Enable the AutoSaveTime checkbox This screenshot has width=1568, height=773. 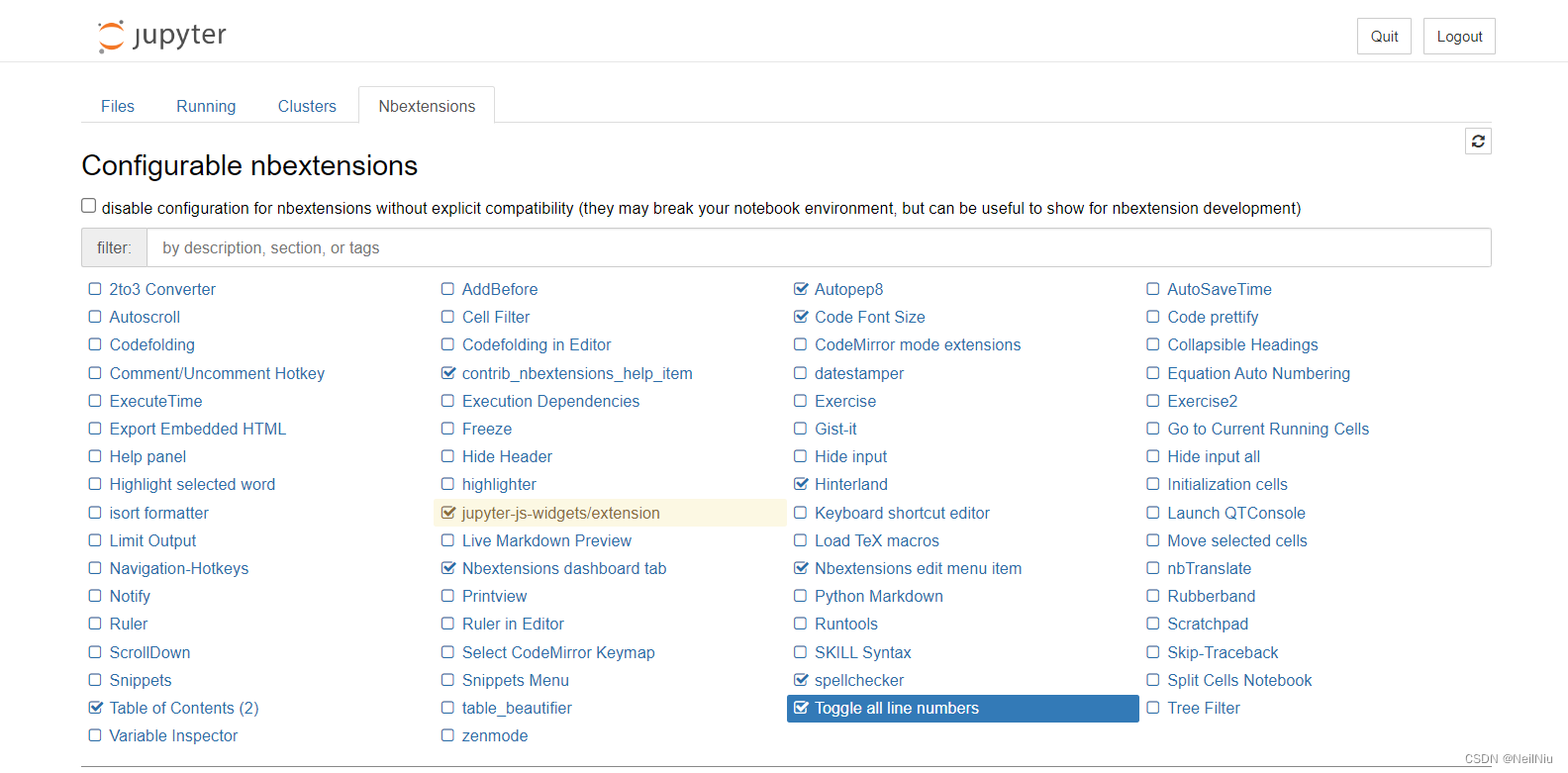[x=1153, y=289]
